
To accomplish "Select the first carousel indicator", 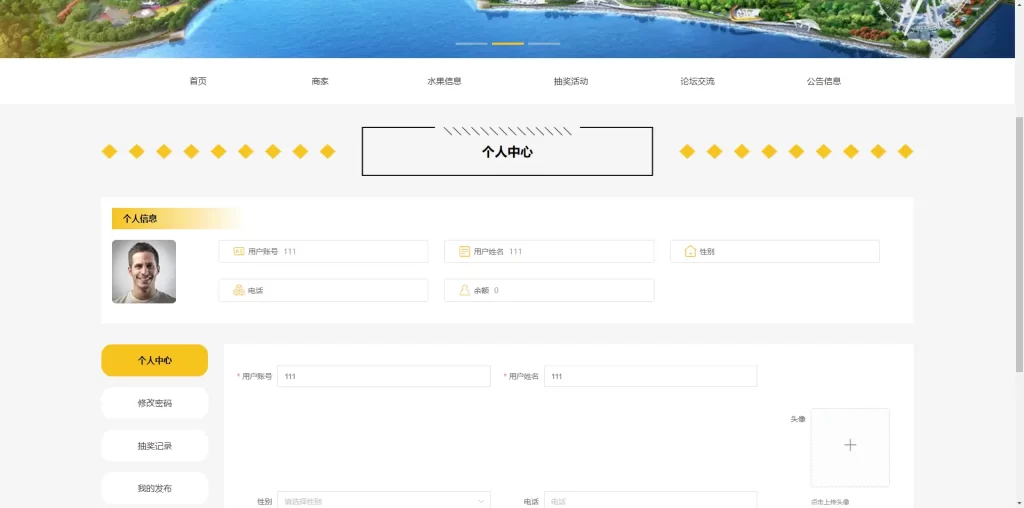I will [x=472, y=44].
